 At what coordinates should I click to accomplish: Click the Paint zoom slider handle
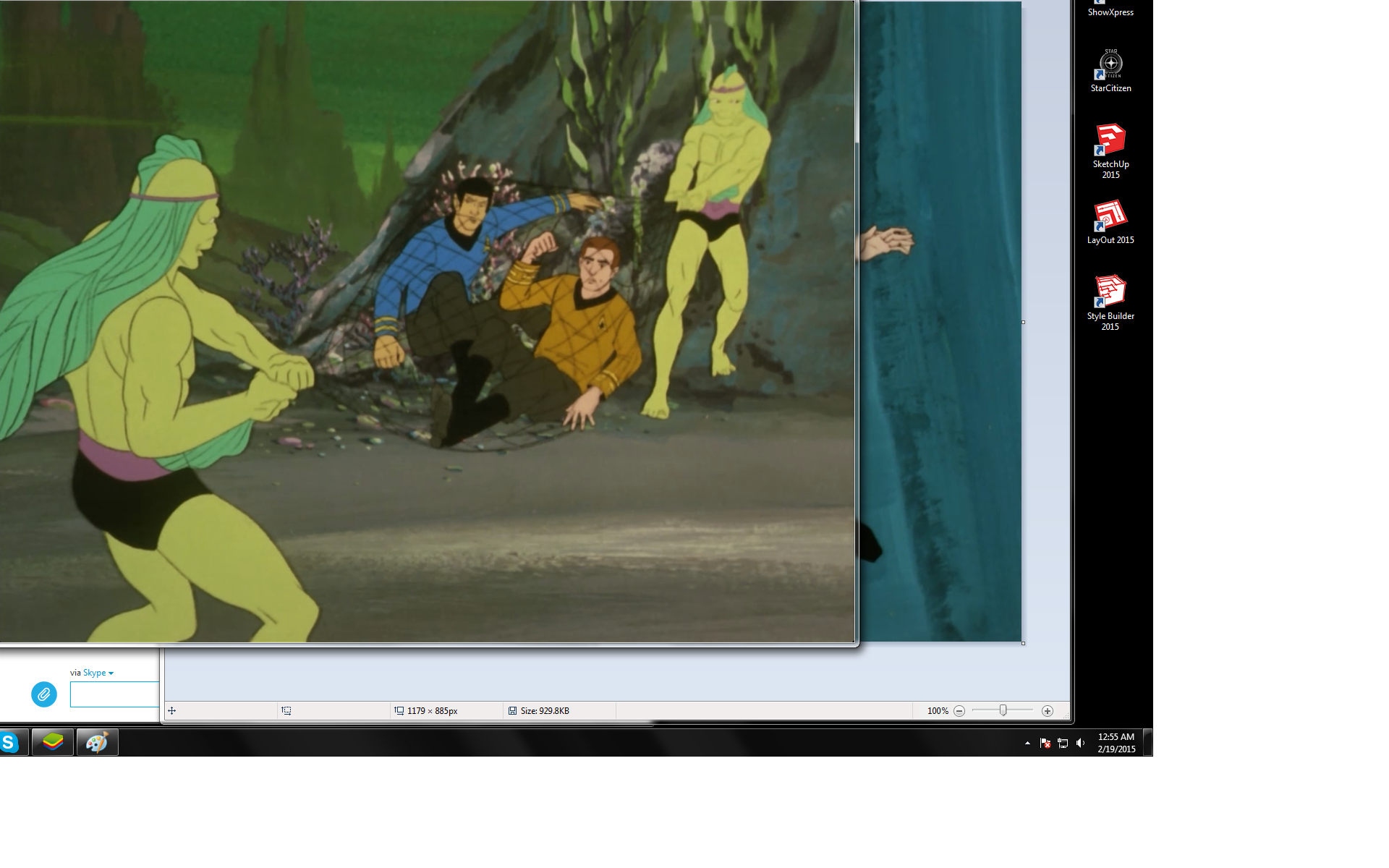click(x=1003, y=710)
